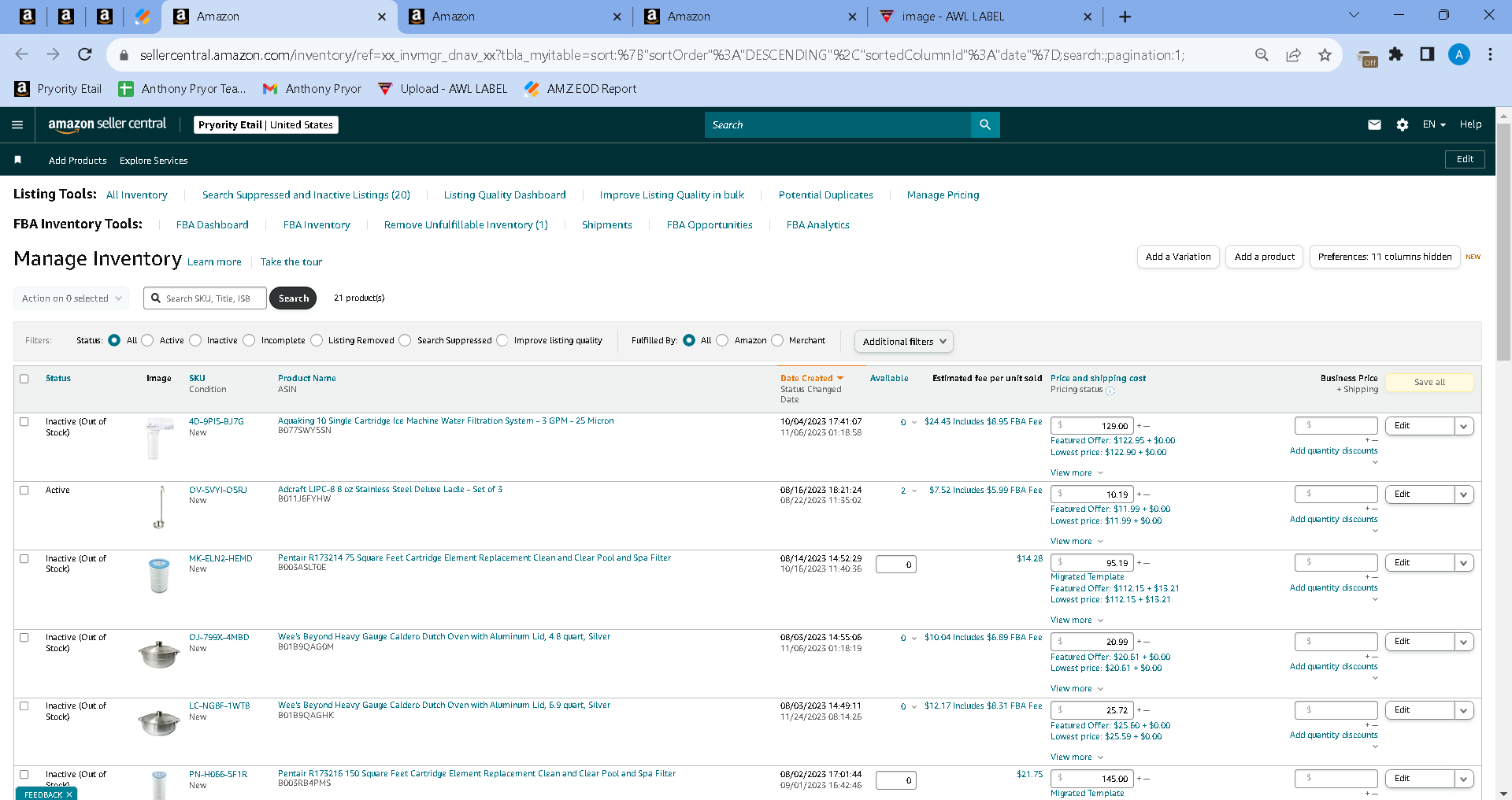
Task: Select the Inactive status filter radio
Action: coord(195,340)
